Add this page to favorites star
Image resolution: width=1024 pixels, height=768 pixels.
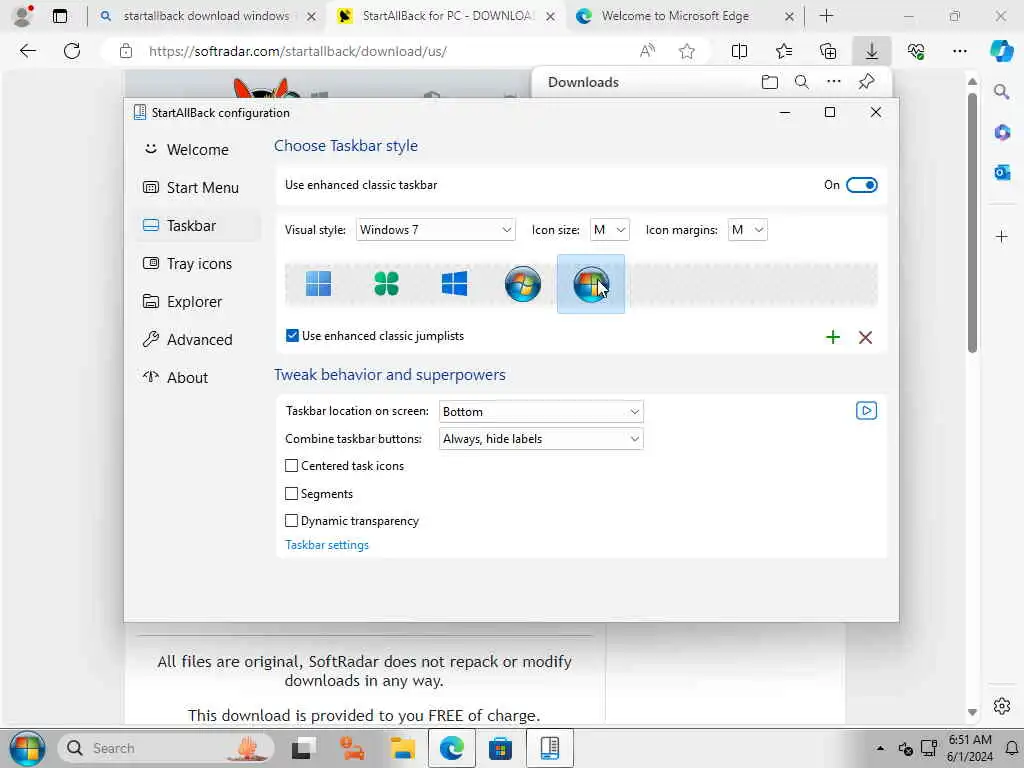tap(686, 51)
